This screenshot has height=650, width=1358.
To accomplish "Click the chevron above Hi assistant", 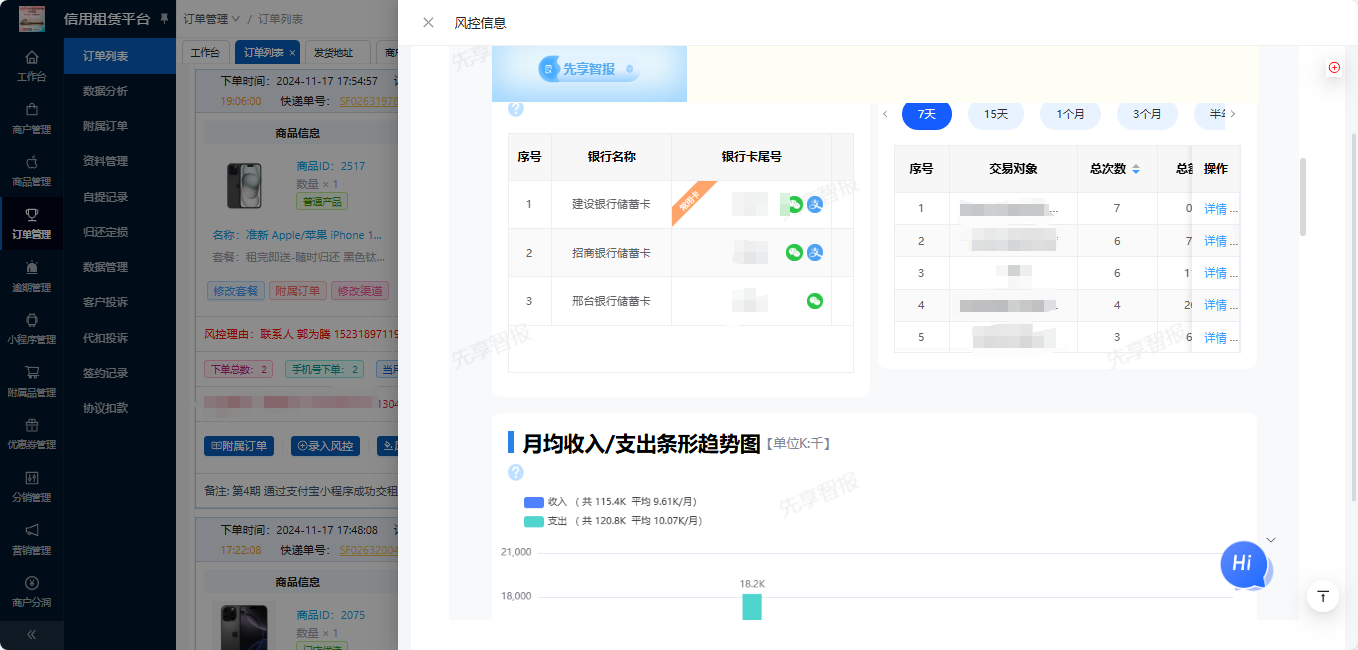I will 1271,540.
